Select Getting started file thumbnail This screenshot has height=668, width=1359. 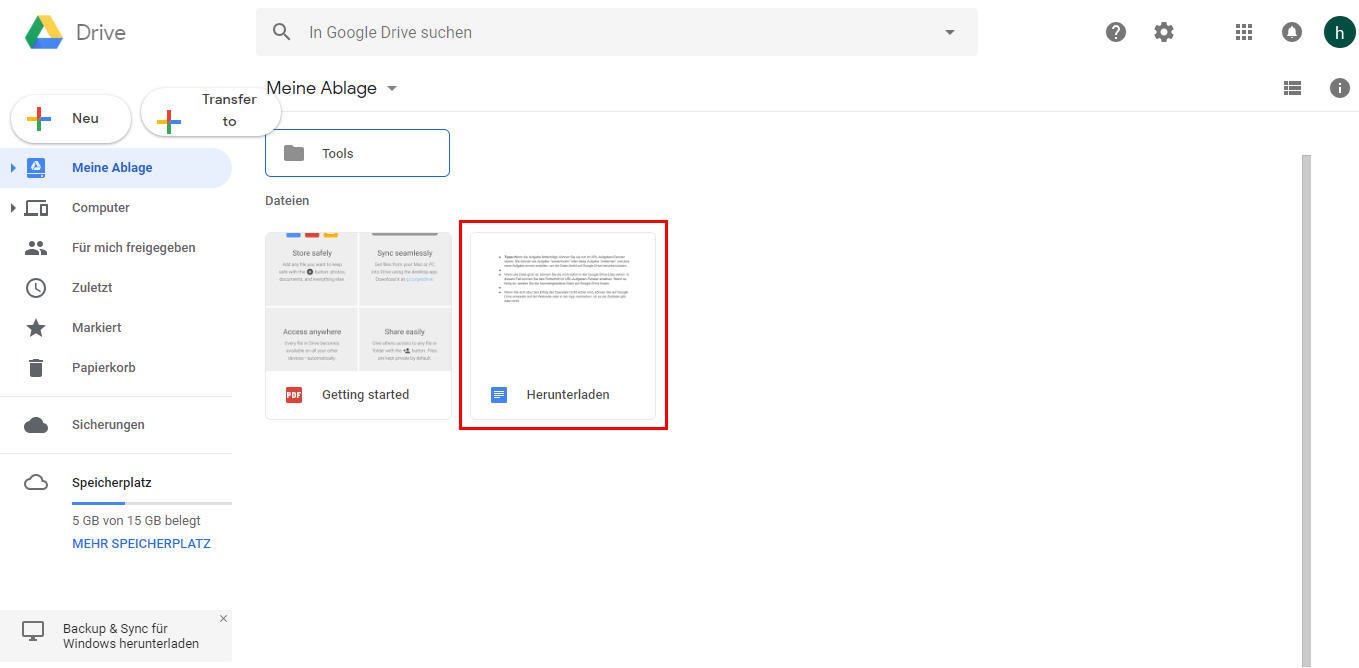pos(358,301)
